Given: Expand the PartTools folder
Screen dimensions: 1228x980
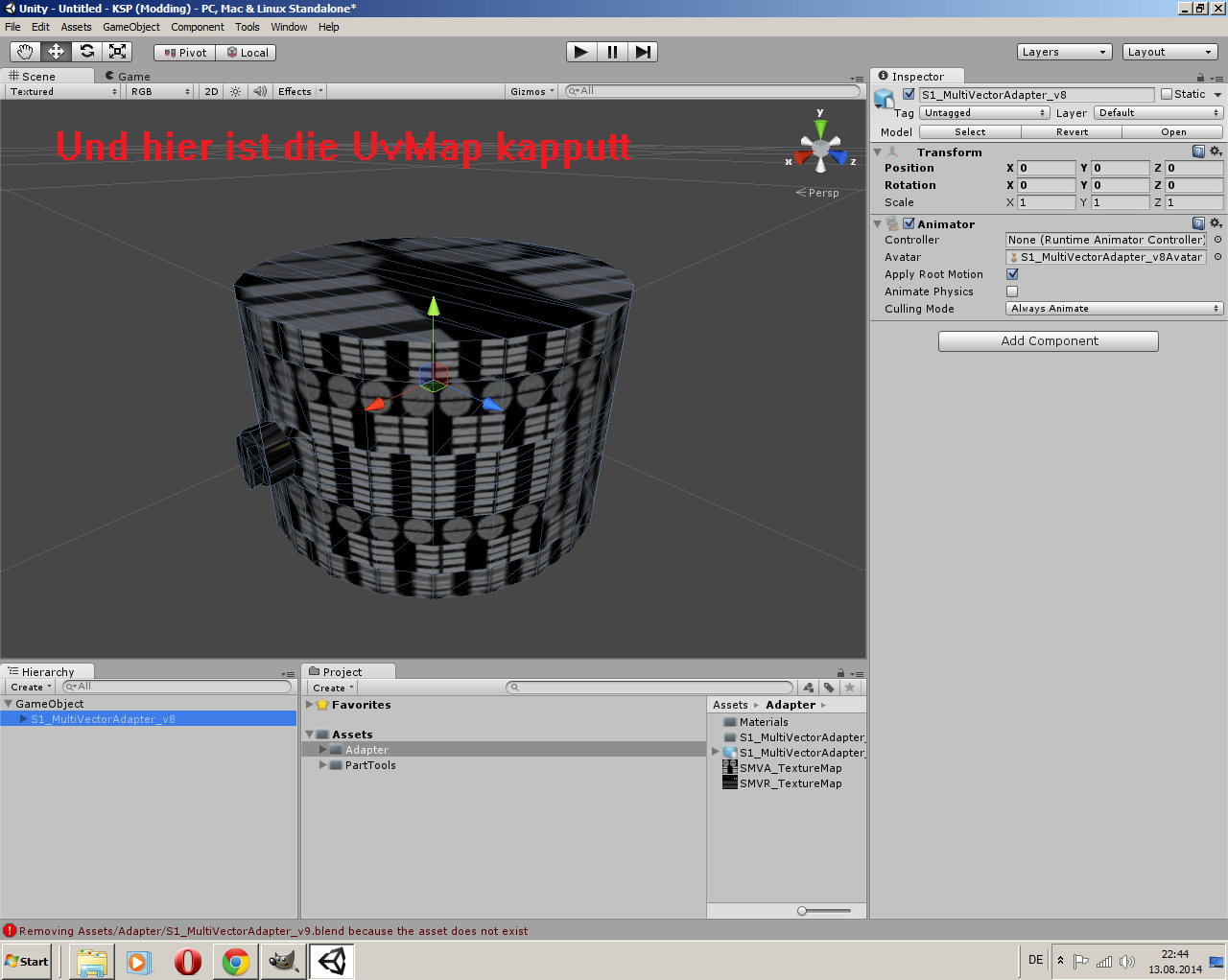Looking at the screenshot, I should pyautogui.click(x=323, y=765).
